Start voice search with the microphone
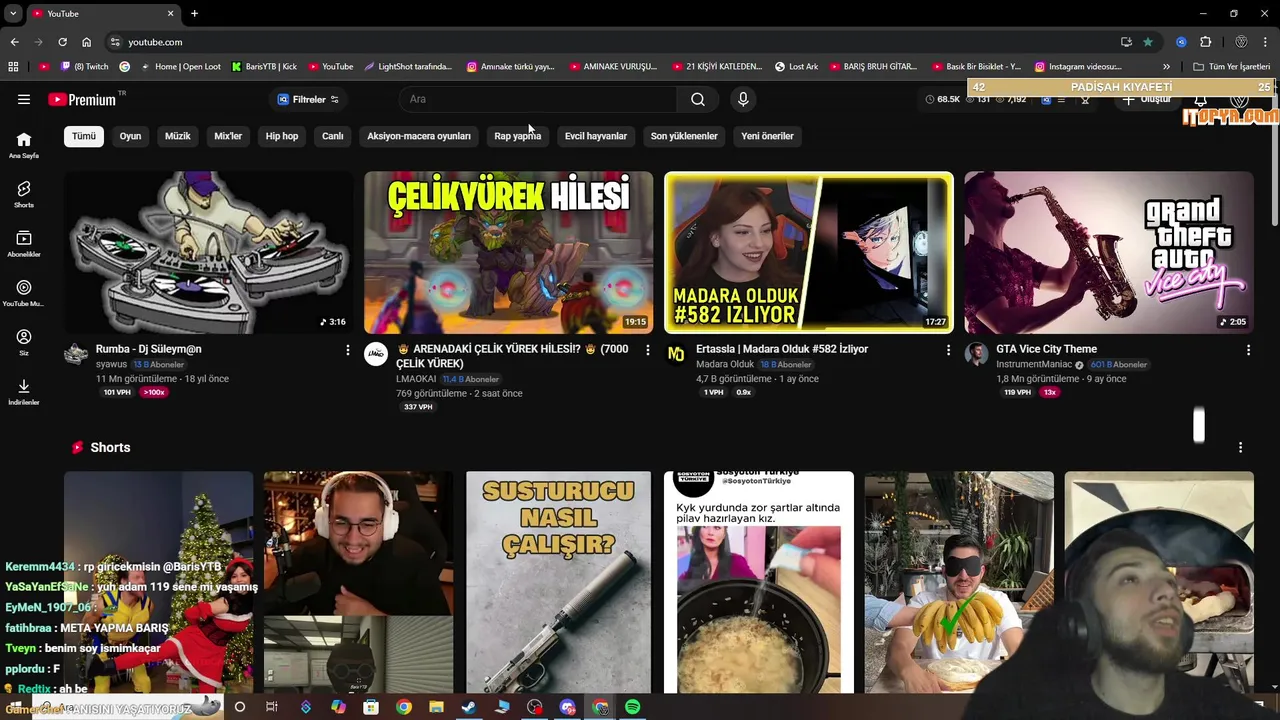The width and height of the screenshot is (1280, 720). 743,99
